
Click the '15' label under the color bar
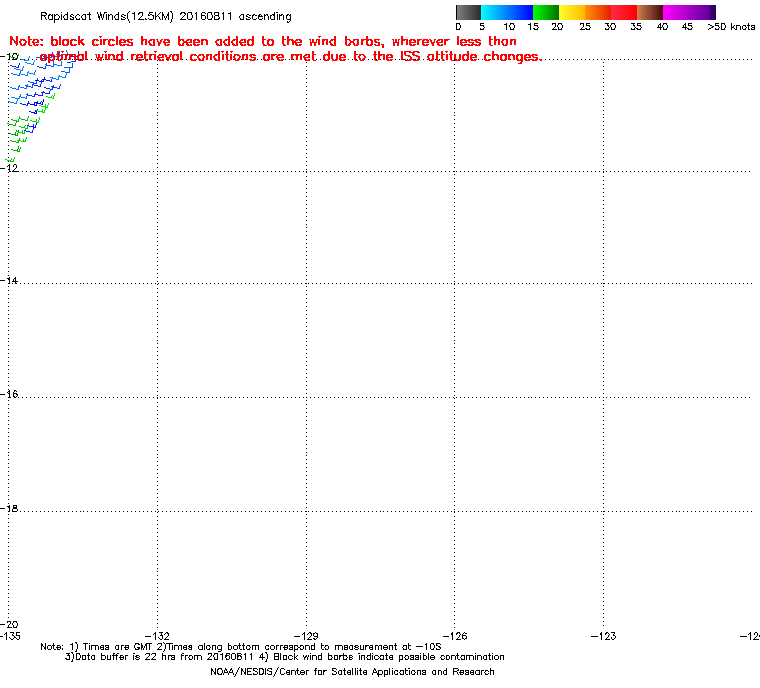pos(533,27)
